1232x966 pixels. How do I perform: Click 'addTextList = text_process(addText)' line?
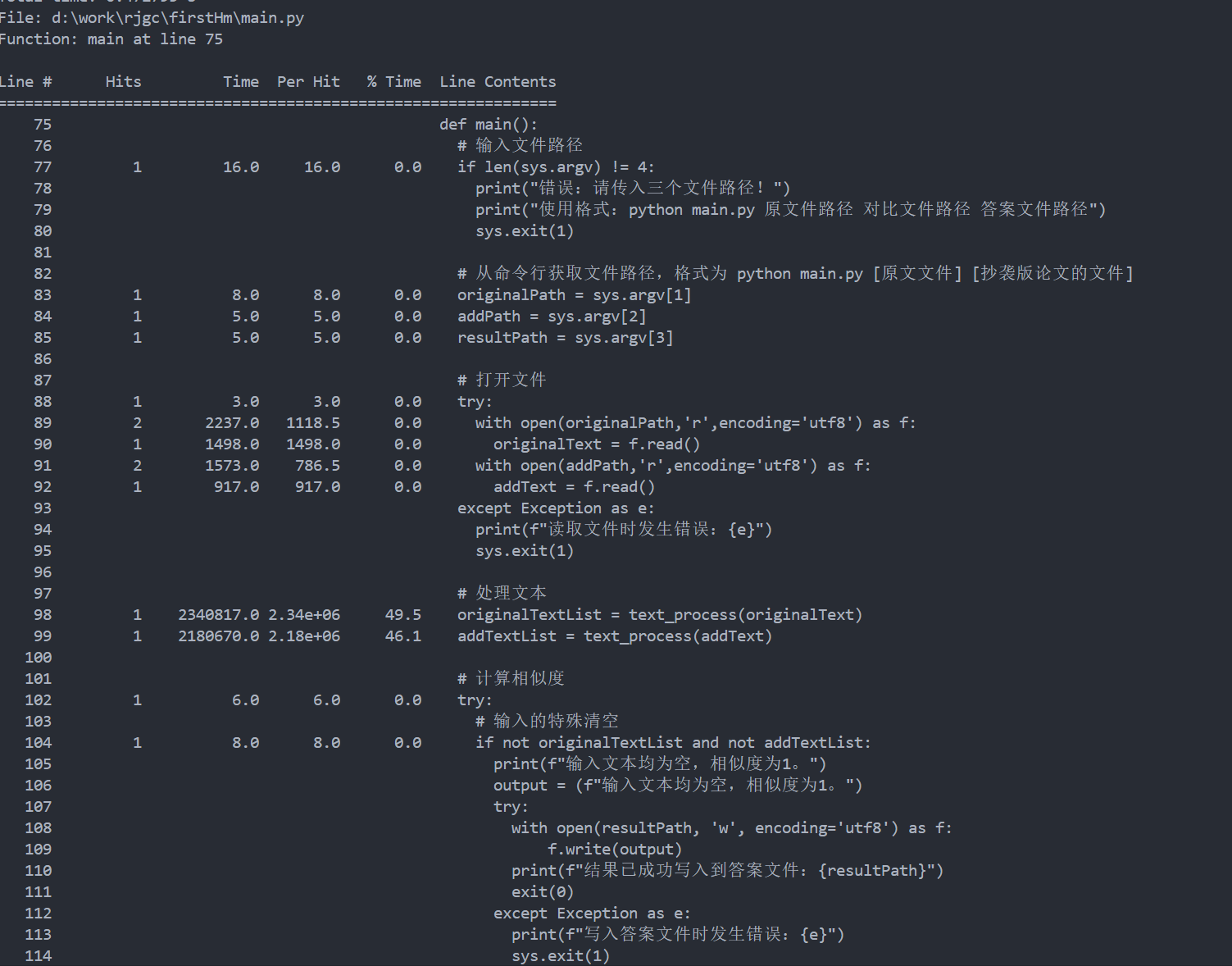click(x=615, y=636)
